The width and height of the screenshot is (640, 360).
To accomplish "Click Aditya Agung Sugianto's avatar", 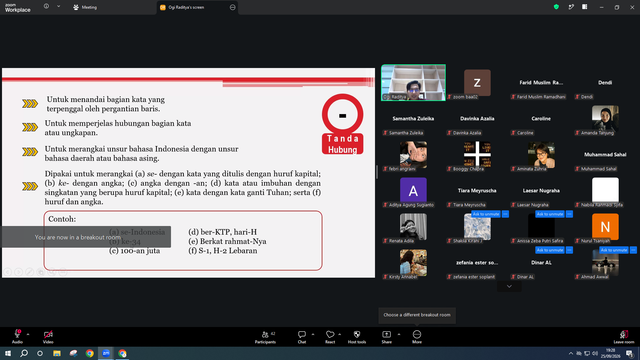I will coord(413,190).
